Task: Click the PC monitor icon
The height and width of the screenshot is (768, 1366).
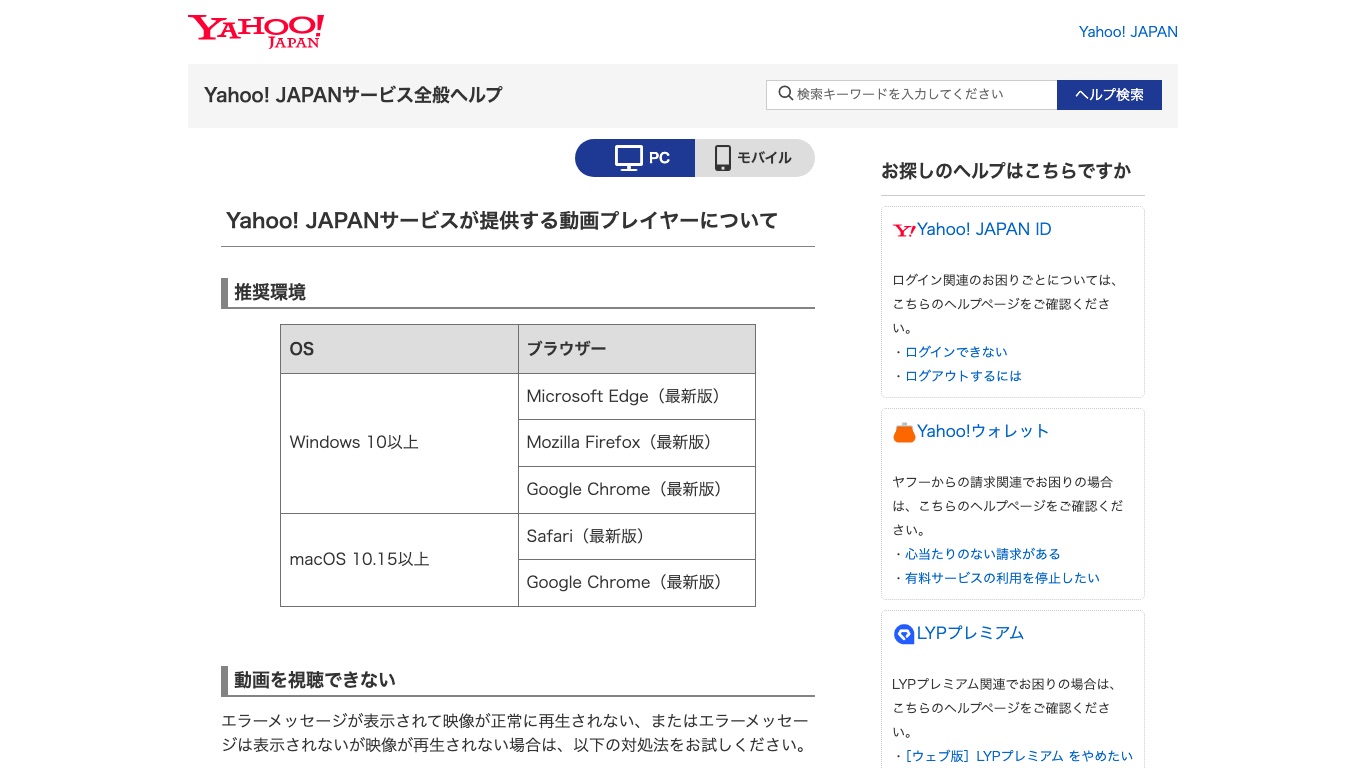Action: pos(629,158)
